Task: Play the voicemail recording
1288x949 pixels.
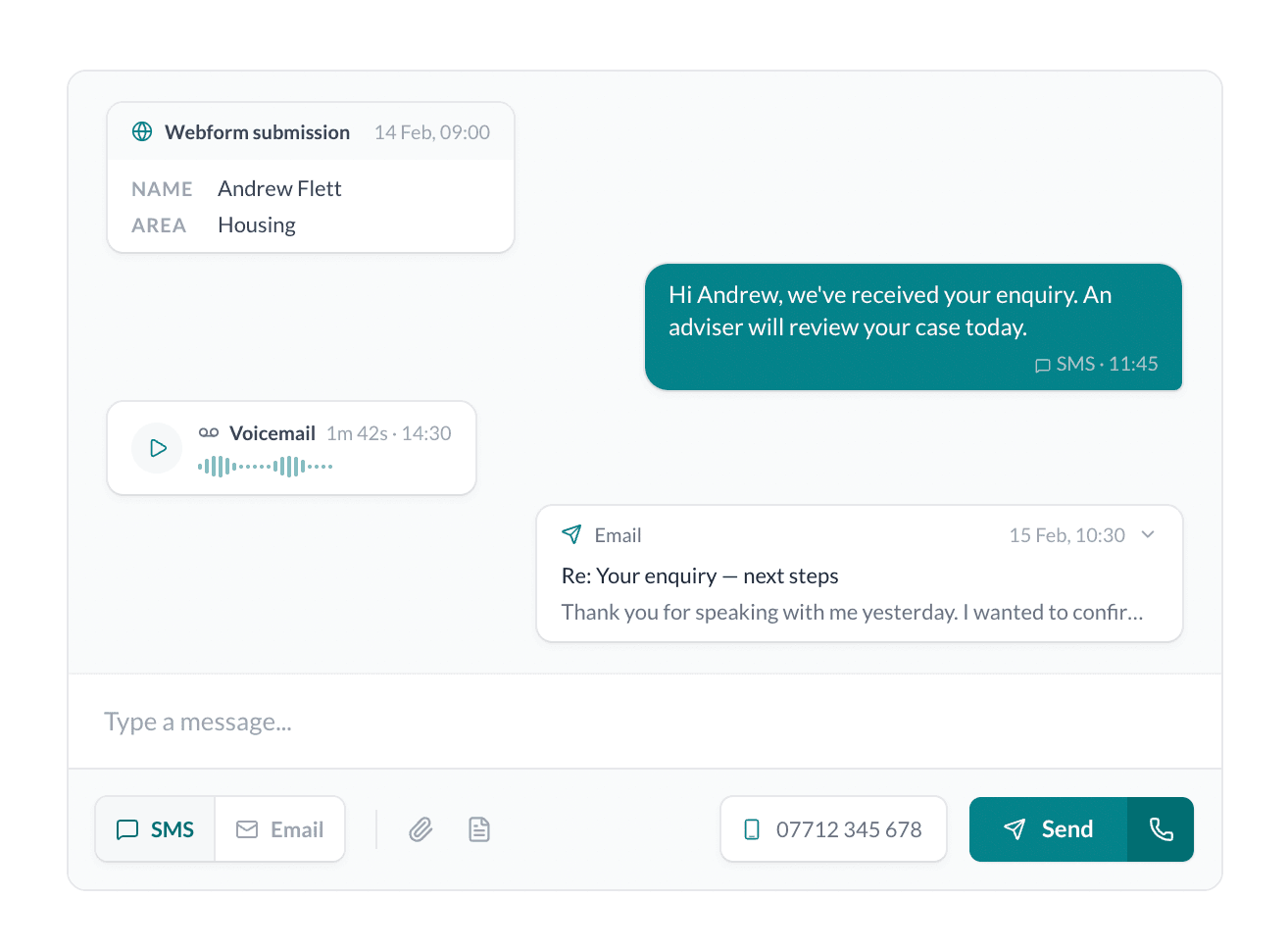Action: 157,448
